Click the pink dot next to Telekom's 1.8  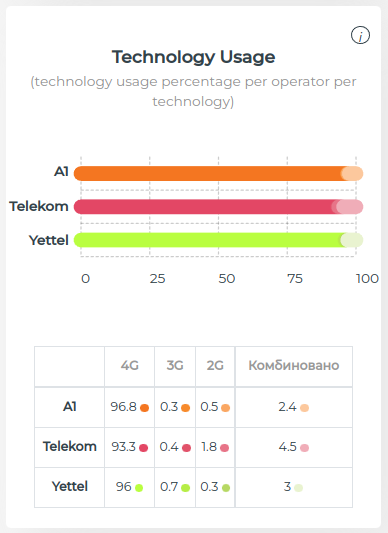(224, 448)
